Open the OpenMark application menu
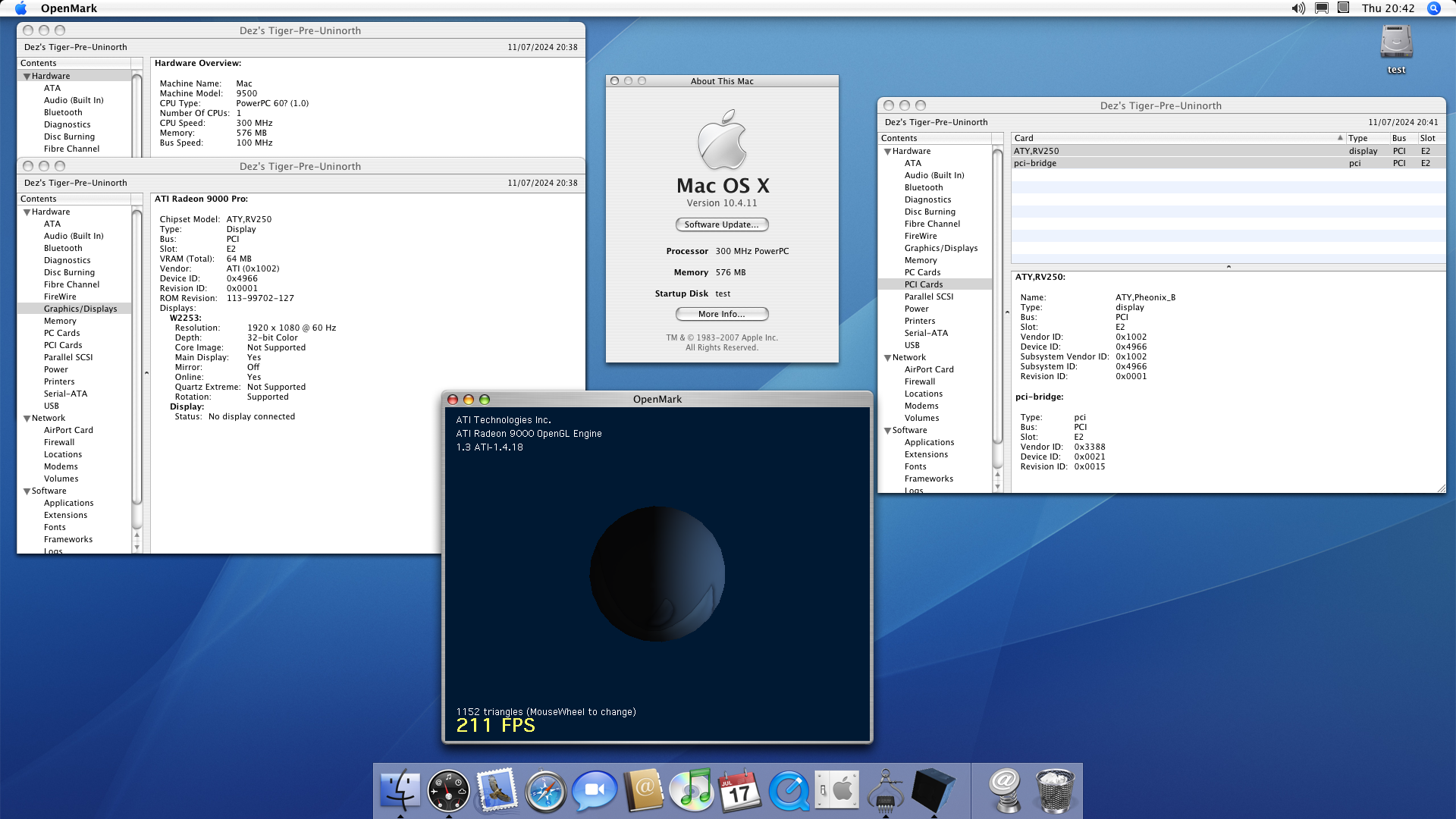Image resolution: width=1456 pixels, height=819 pixels. pos(68,8)
